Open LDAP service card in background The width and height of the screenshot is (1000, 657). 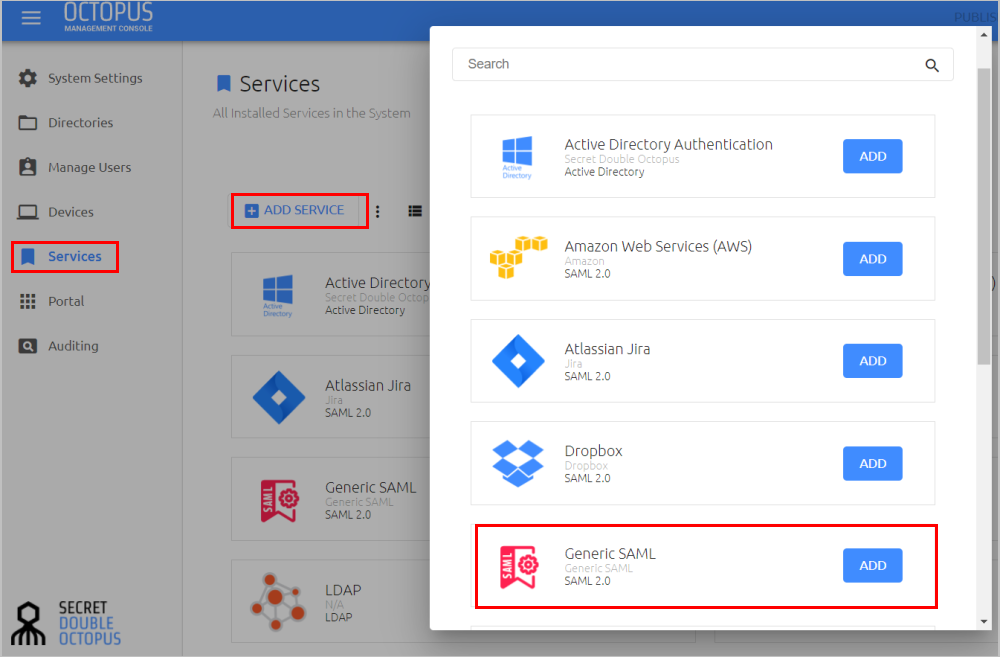pos(331,601)
